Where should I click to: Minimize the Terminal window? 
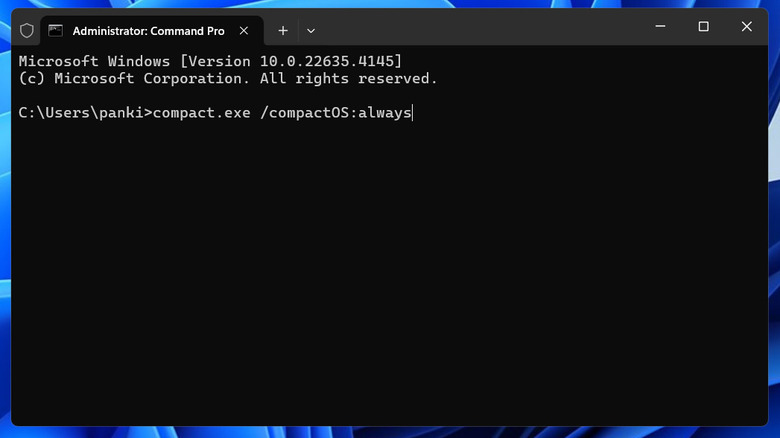click(x=661, y=26)
